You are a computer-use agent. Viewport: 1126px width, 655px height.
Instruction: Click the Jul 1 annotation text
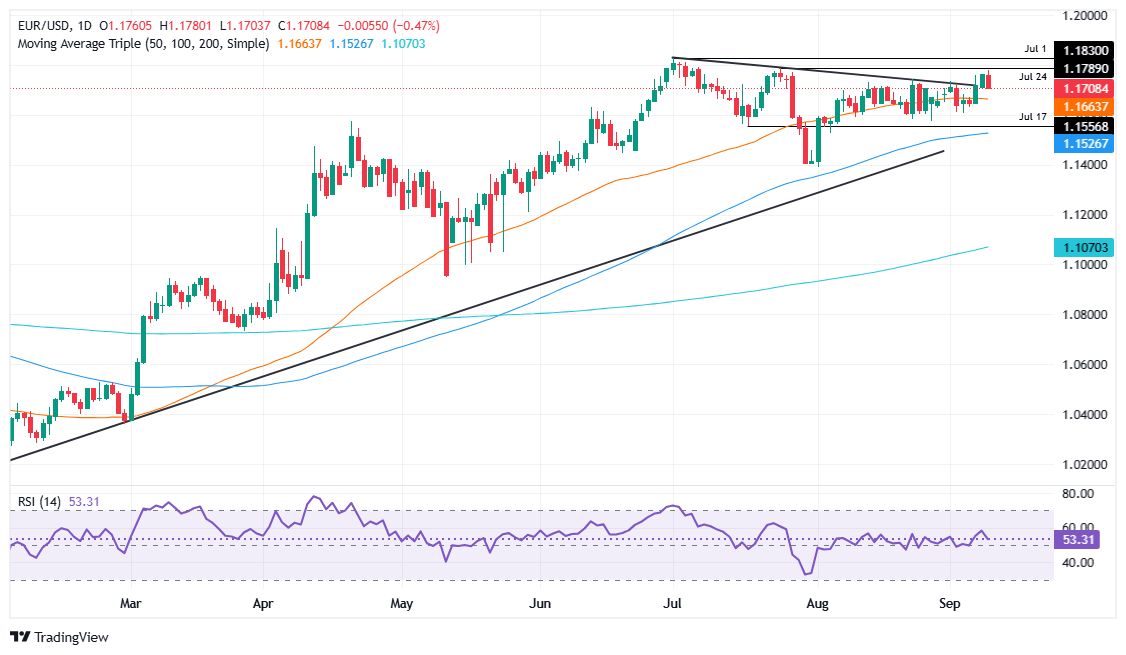click(1035, 49)
